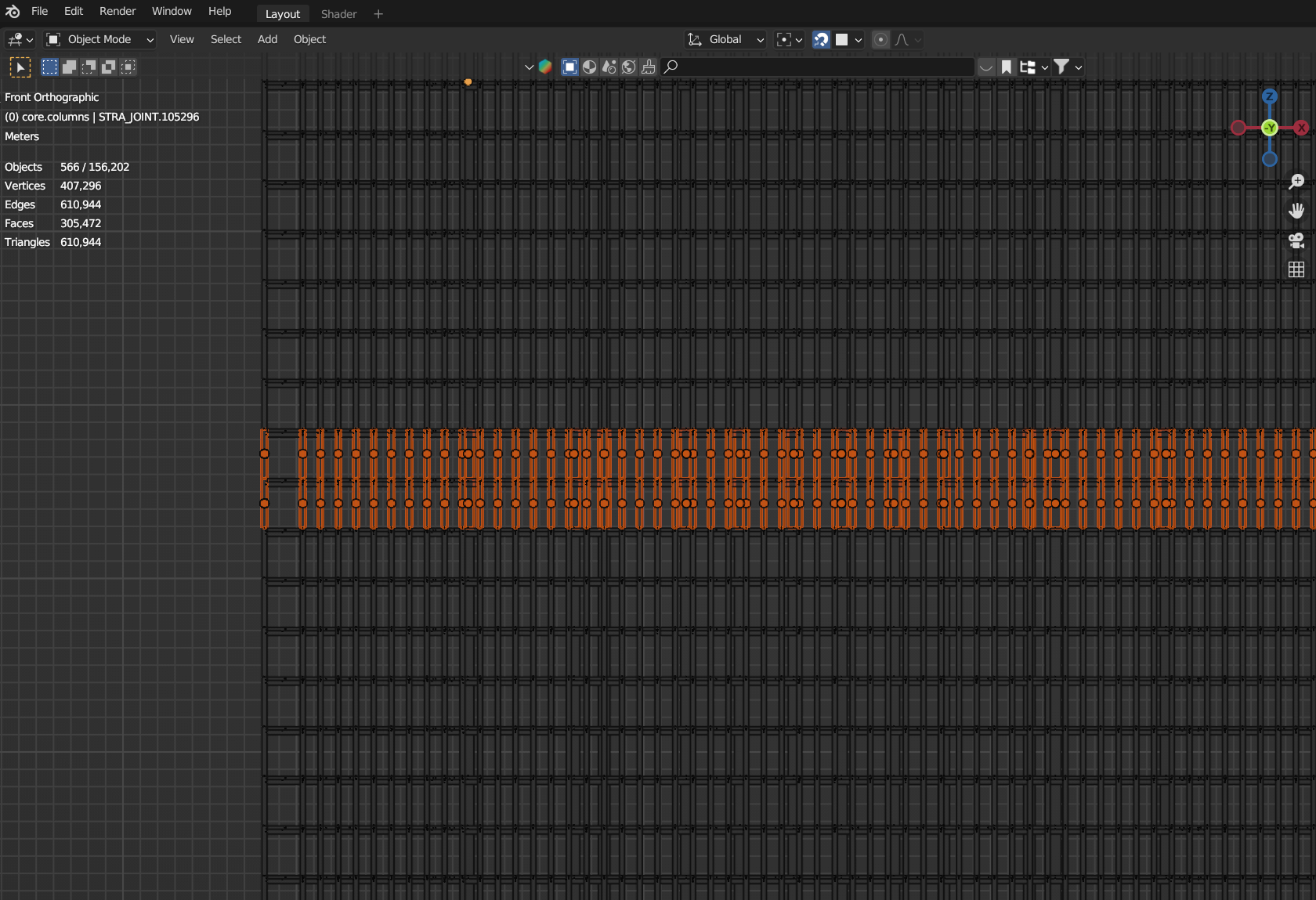This screenshot has height=900, width=1316.
Task: Set selection mode to invert
Action: coord(109,67)
